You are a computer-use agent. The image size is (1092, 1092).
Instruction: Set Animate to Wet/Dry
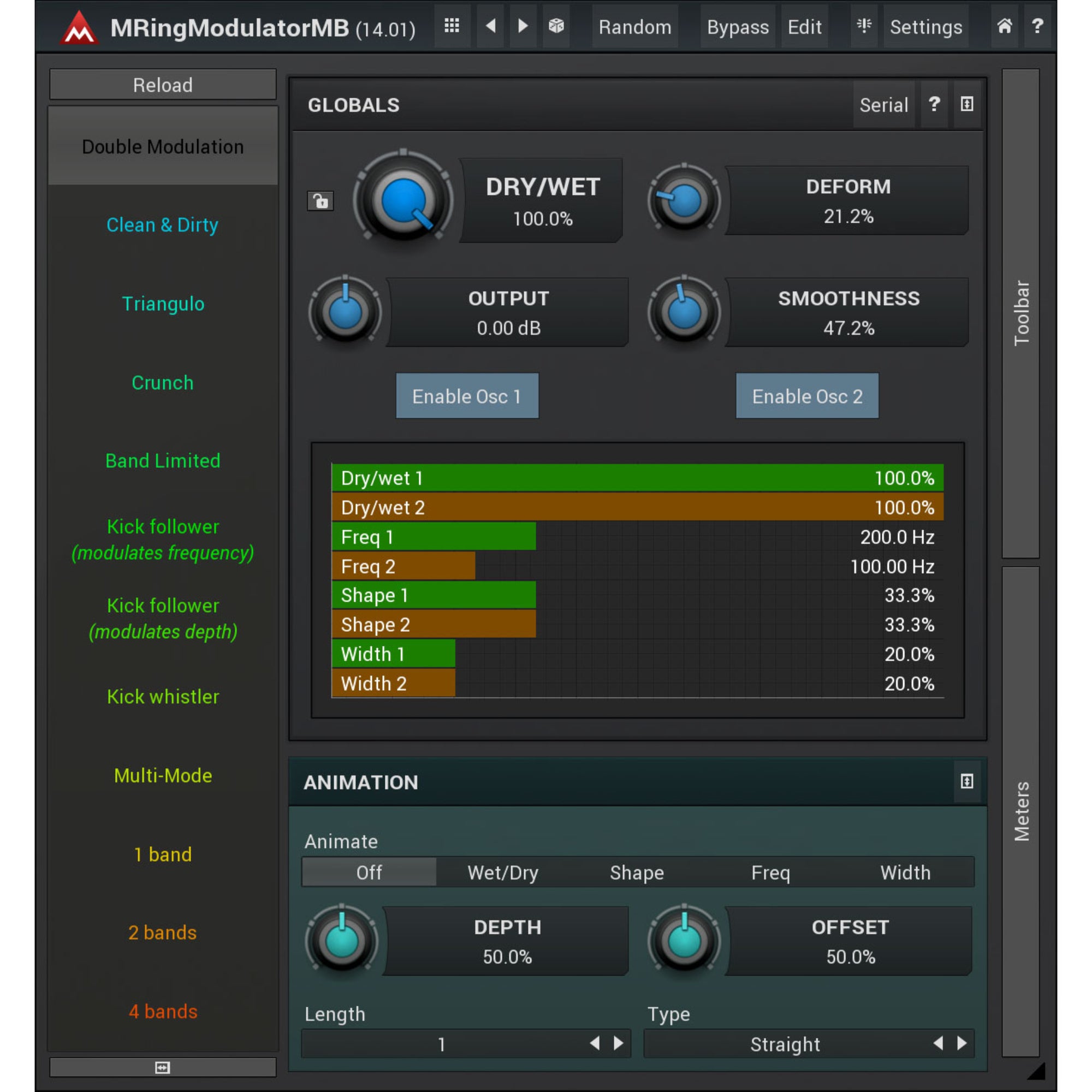coord(503,872)
